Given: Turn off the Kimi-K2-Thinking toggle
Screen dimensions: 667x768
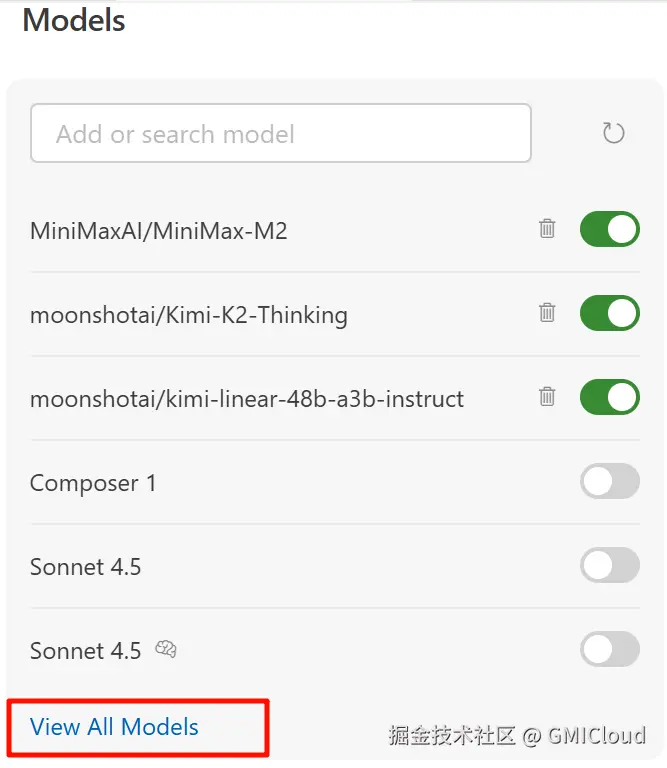Looking at the screenshot, I should (609, 313).
